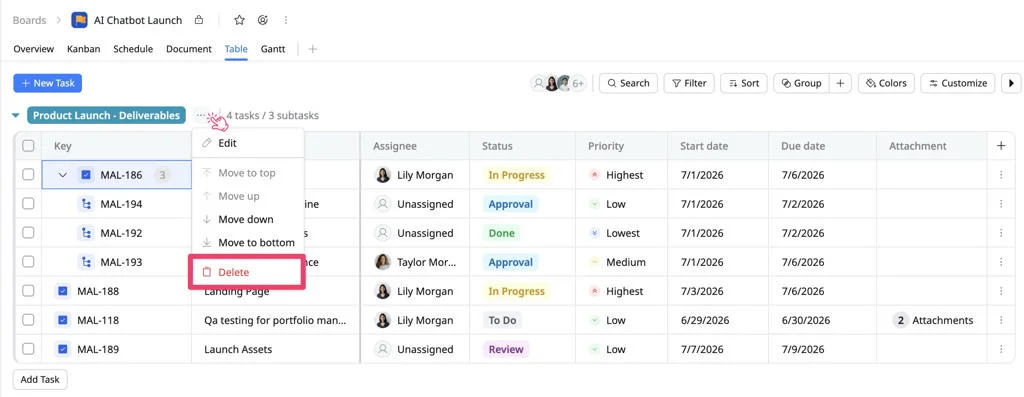Open row menu for MAL-193
The image size is (1024, 397).
1001,262
